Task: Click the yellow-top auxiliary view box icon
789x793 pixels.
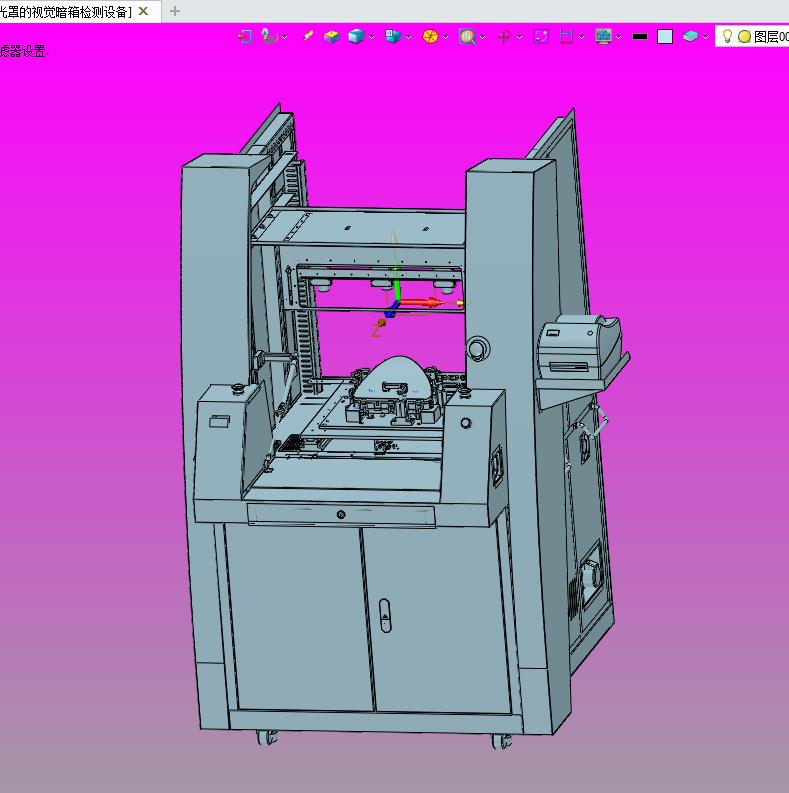Action: point(331,36)
